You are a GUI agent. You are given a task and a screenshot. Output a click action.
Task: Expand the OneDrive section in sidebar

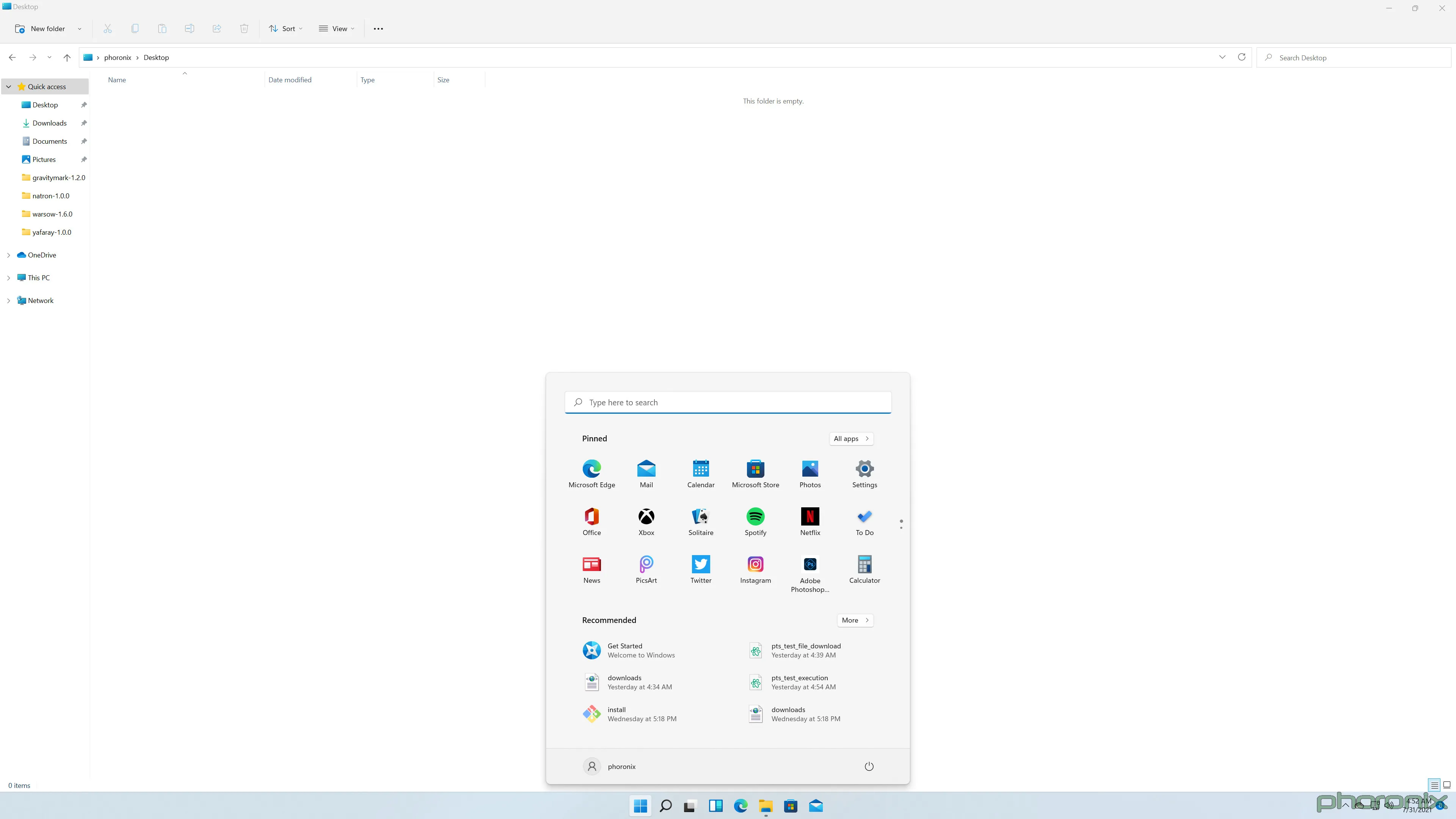pyautogui.click(x=8, y=255)
